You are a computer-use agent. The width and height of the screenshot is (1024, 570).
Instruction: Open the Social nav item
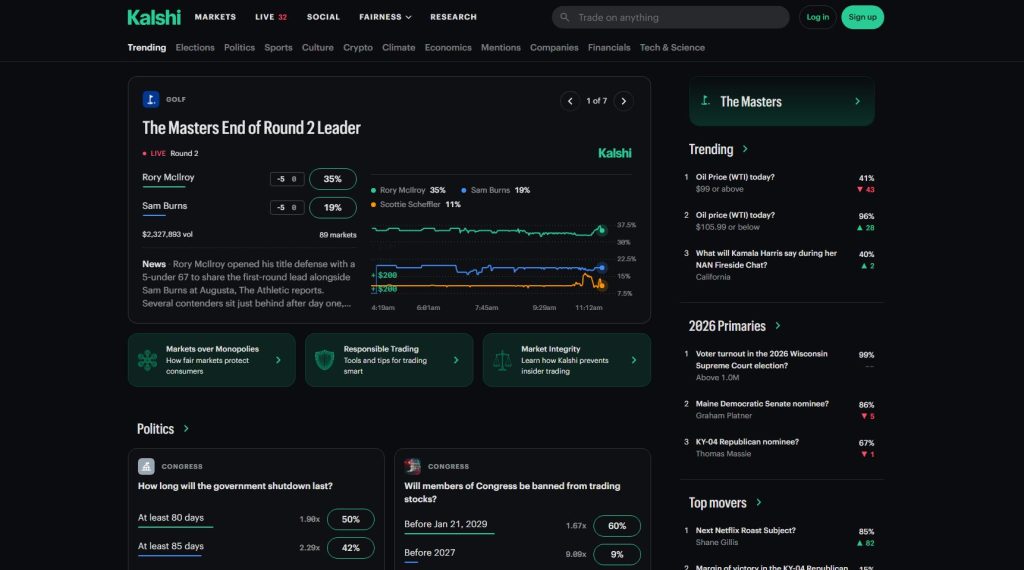pos(323,17)
